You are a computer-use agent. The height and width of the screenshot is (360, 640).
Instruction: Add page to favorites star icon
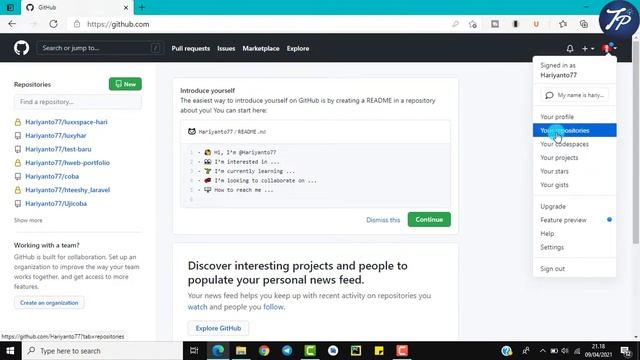[473, 24]
